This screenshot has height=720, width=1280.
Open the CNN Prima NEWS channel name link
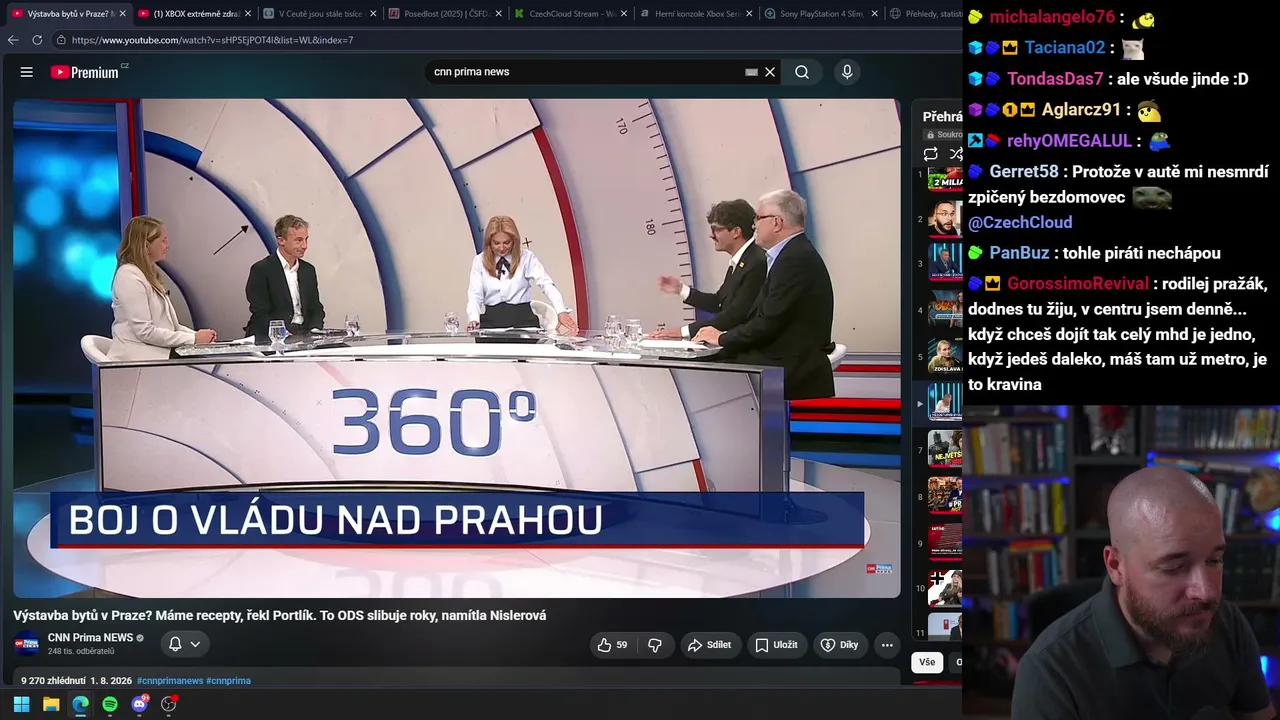pos(90,638)
